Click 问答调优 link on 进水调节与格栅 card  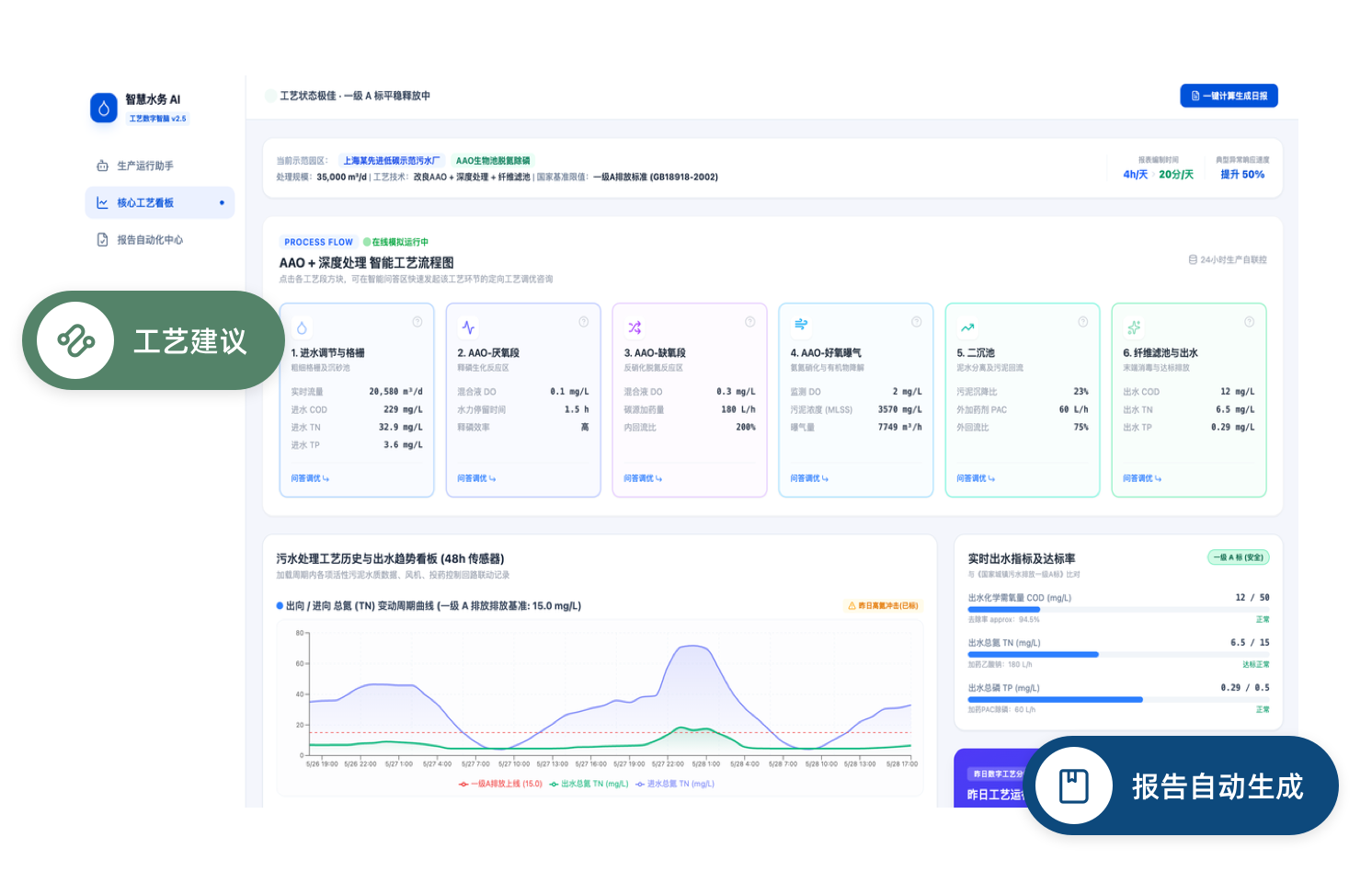pos(310,478)
